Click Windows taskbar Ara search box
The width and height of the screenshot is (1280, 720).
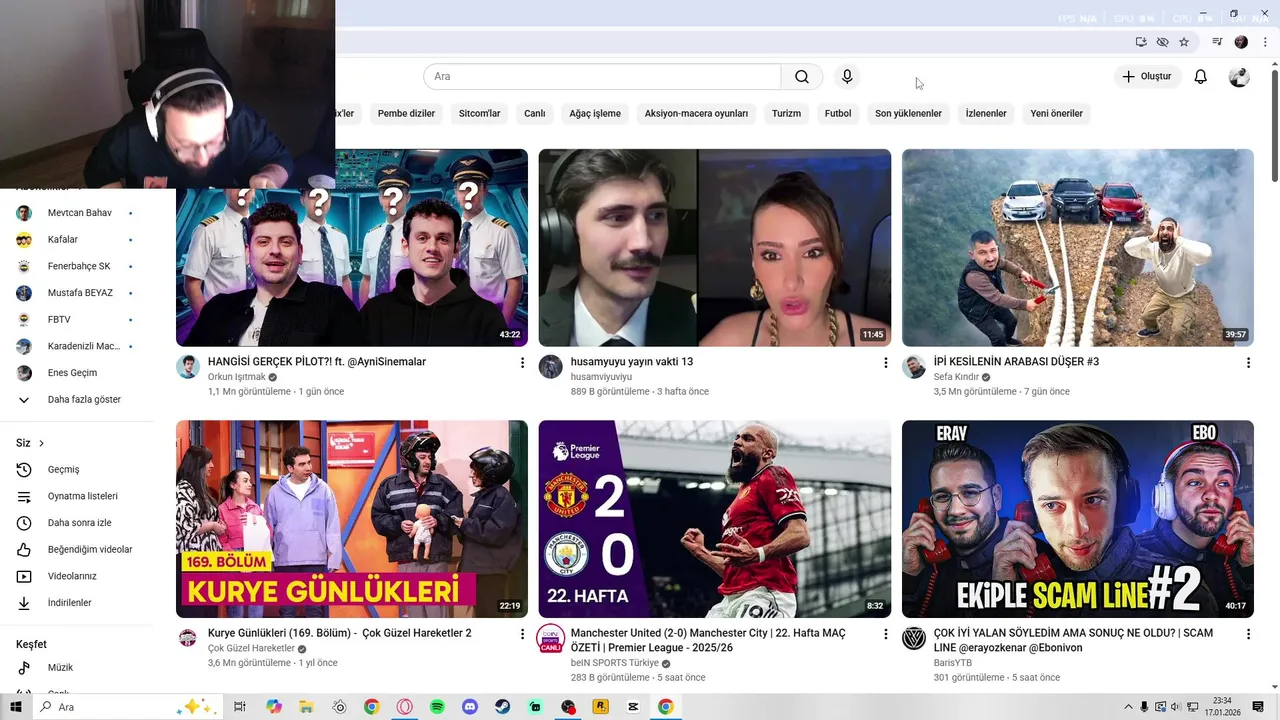[x=130, y=707]
